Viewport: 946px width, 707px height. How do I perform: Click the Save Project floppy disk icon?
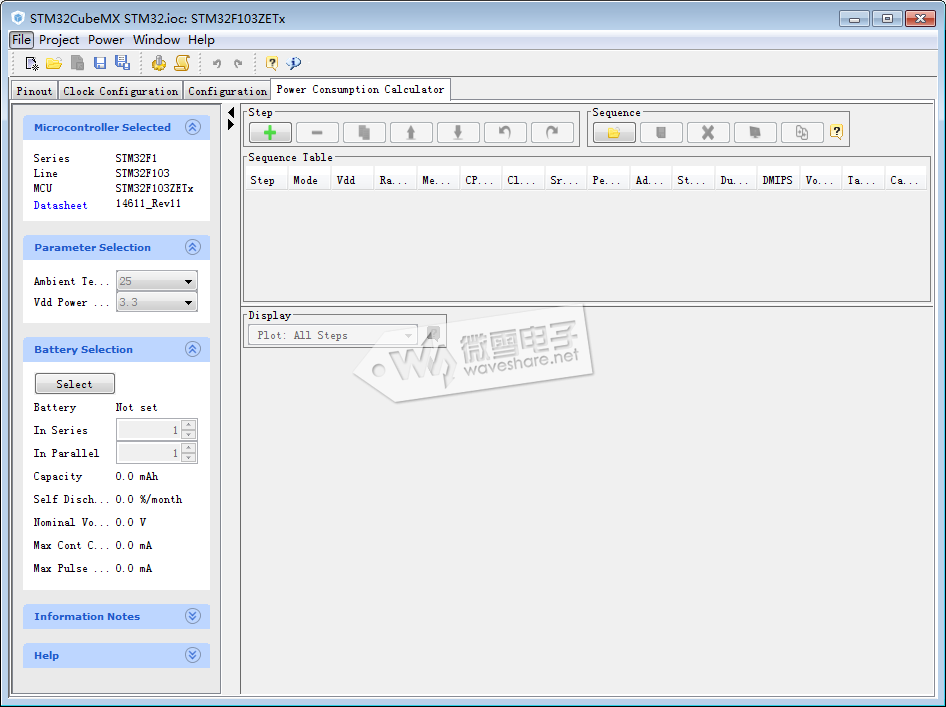(100, 63)
